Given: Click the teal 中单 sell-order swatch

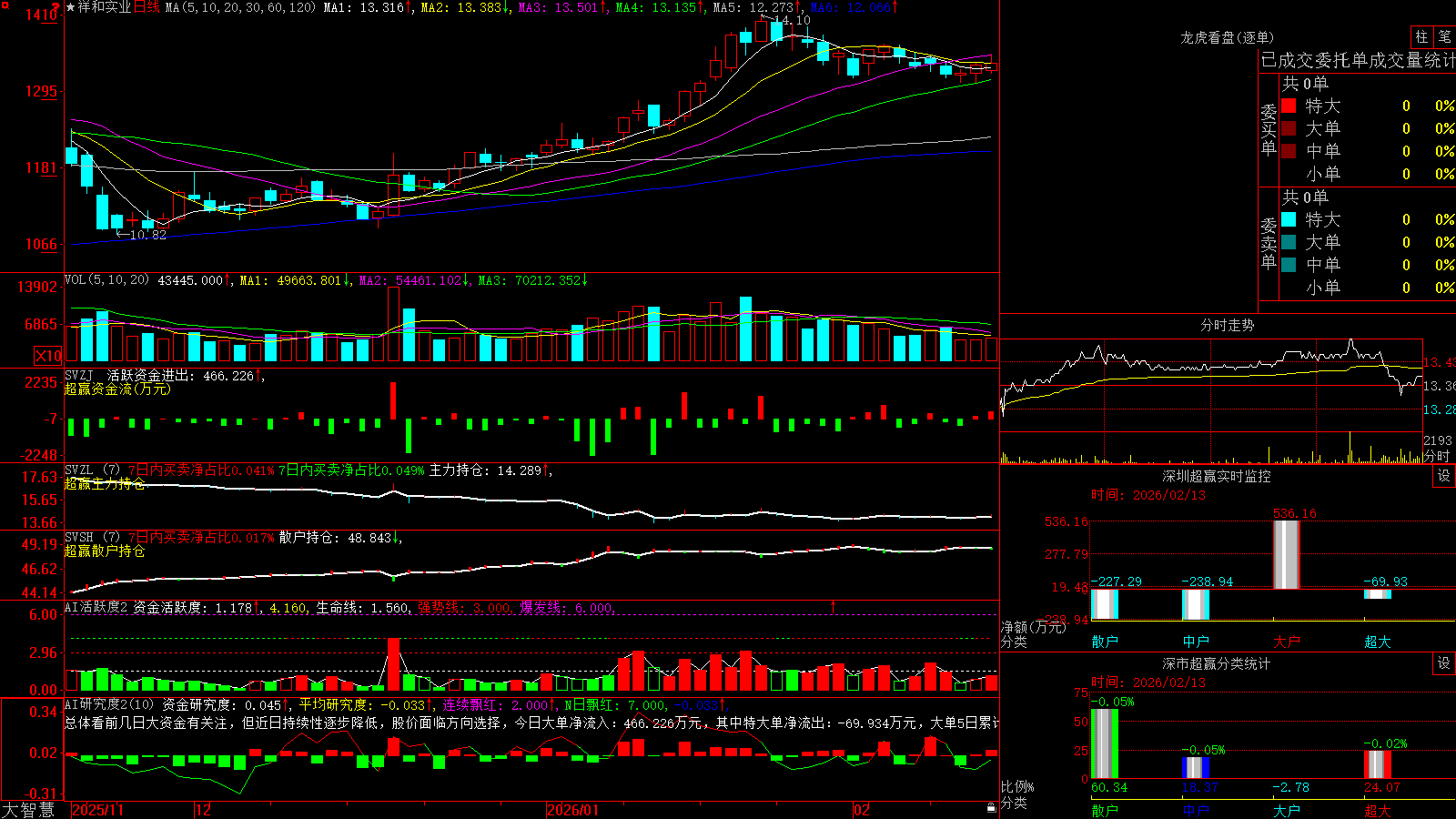Looking at the screenshot, I should tap(1289, 265).
